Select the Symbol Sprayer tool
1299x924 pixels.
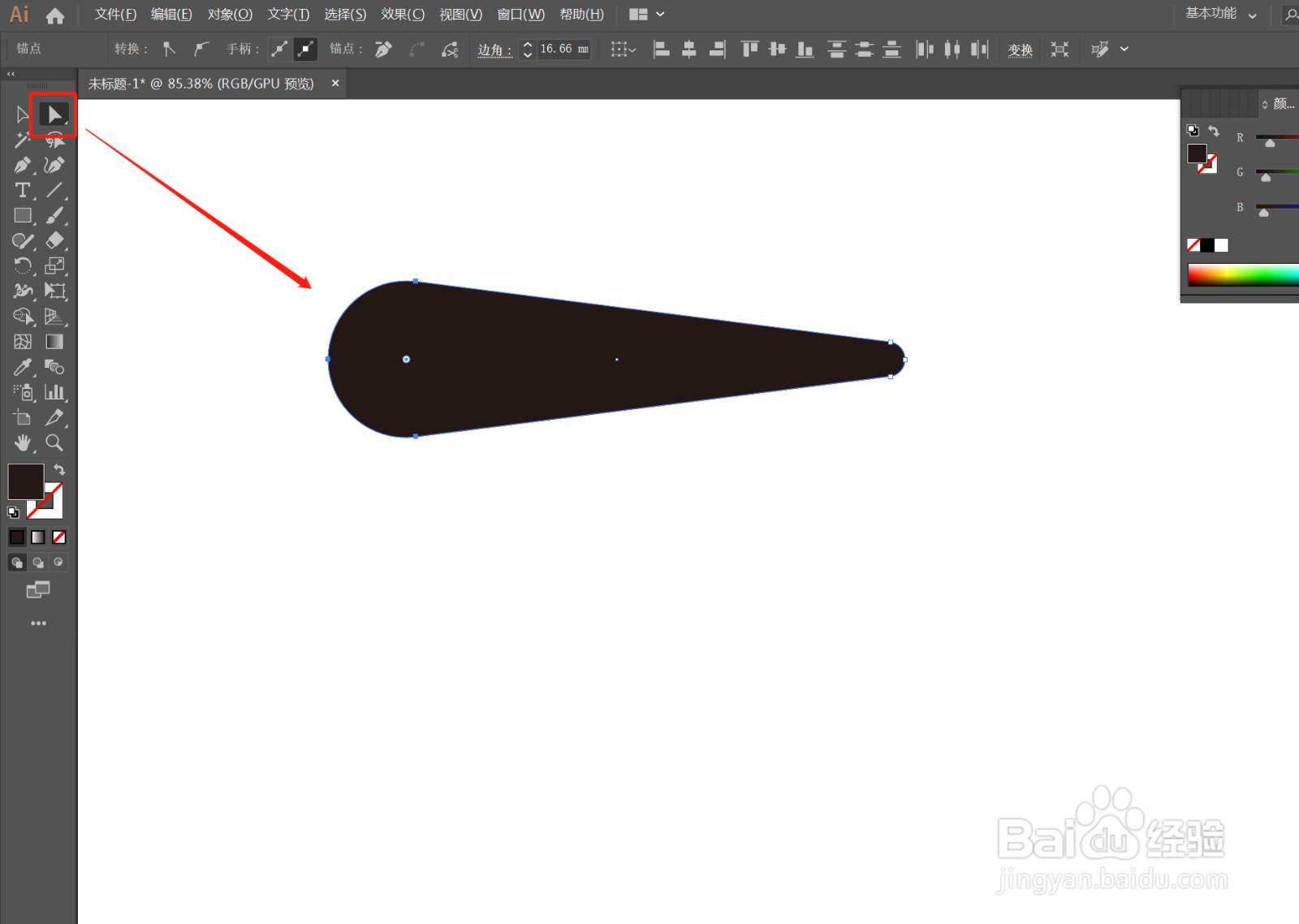(x=22, y=392)
